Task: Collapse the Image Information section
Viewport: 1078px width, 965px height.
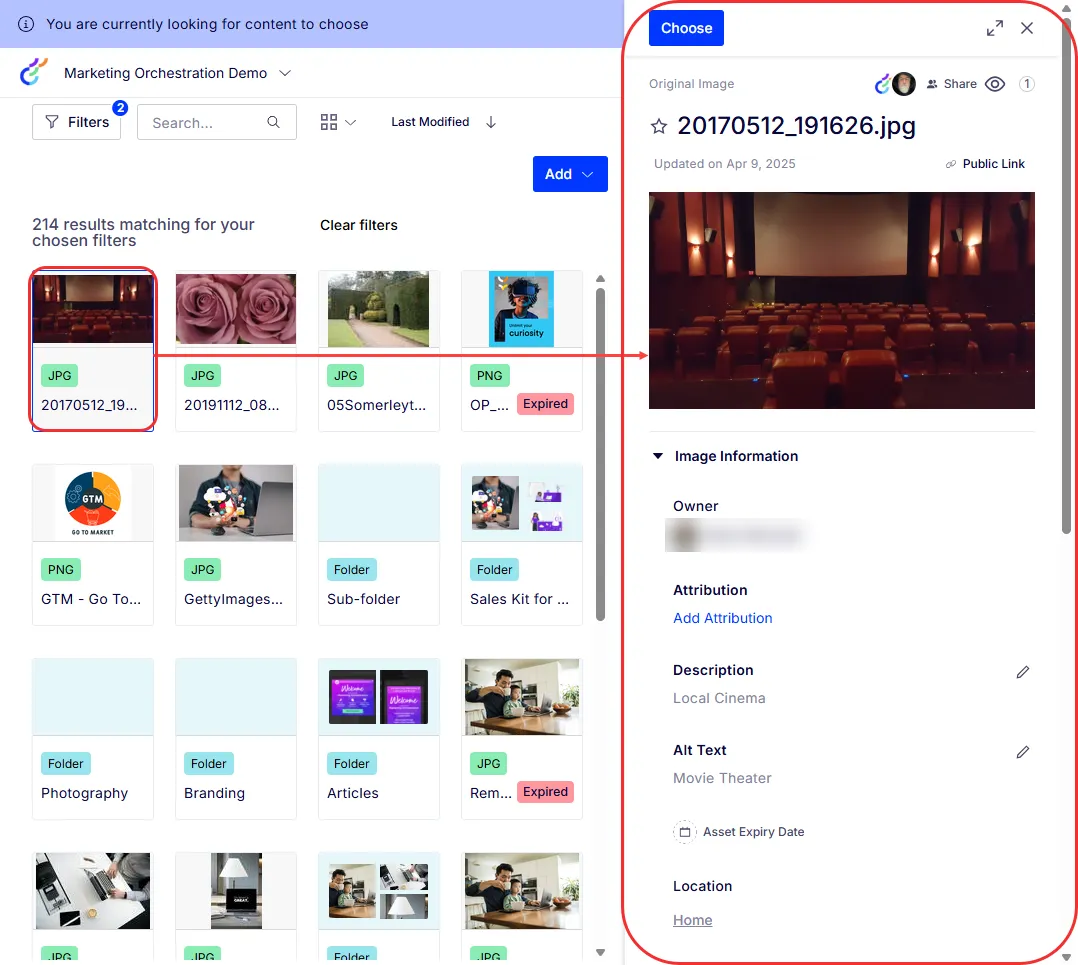Action: [657, 456]
